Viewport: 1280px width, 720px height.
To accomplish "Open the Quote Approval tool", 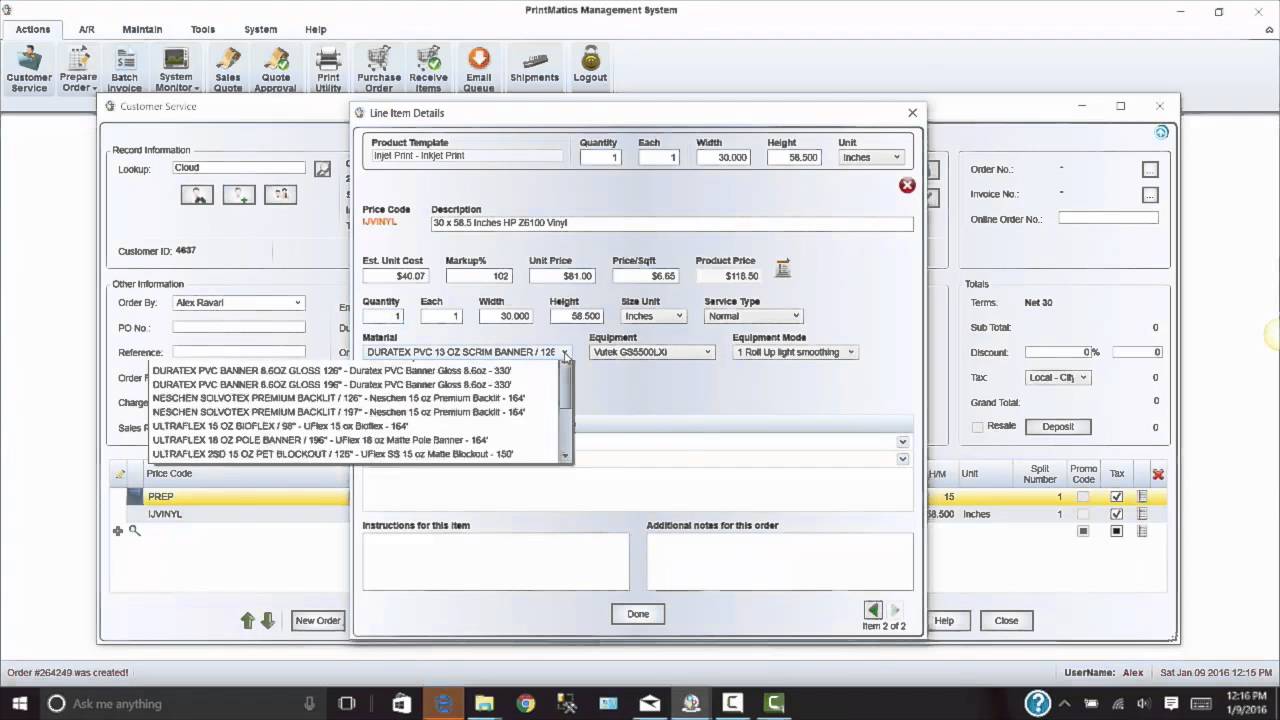I will click(x=275, y=69).
